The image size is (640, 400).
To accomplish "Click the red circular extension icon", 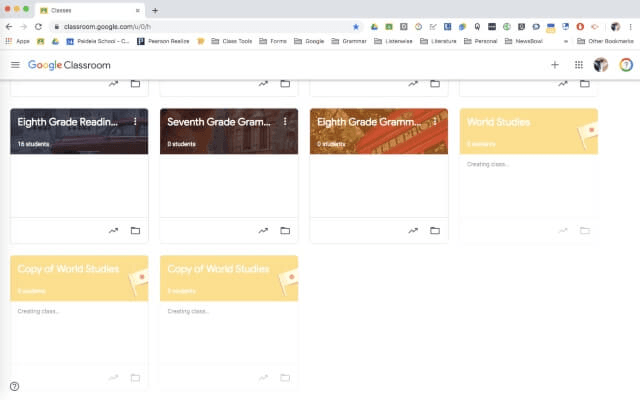I will pos(580,27).
